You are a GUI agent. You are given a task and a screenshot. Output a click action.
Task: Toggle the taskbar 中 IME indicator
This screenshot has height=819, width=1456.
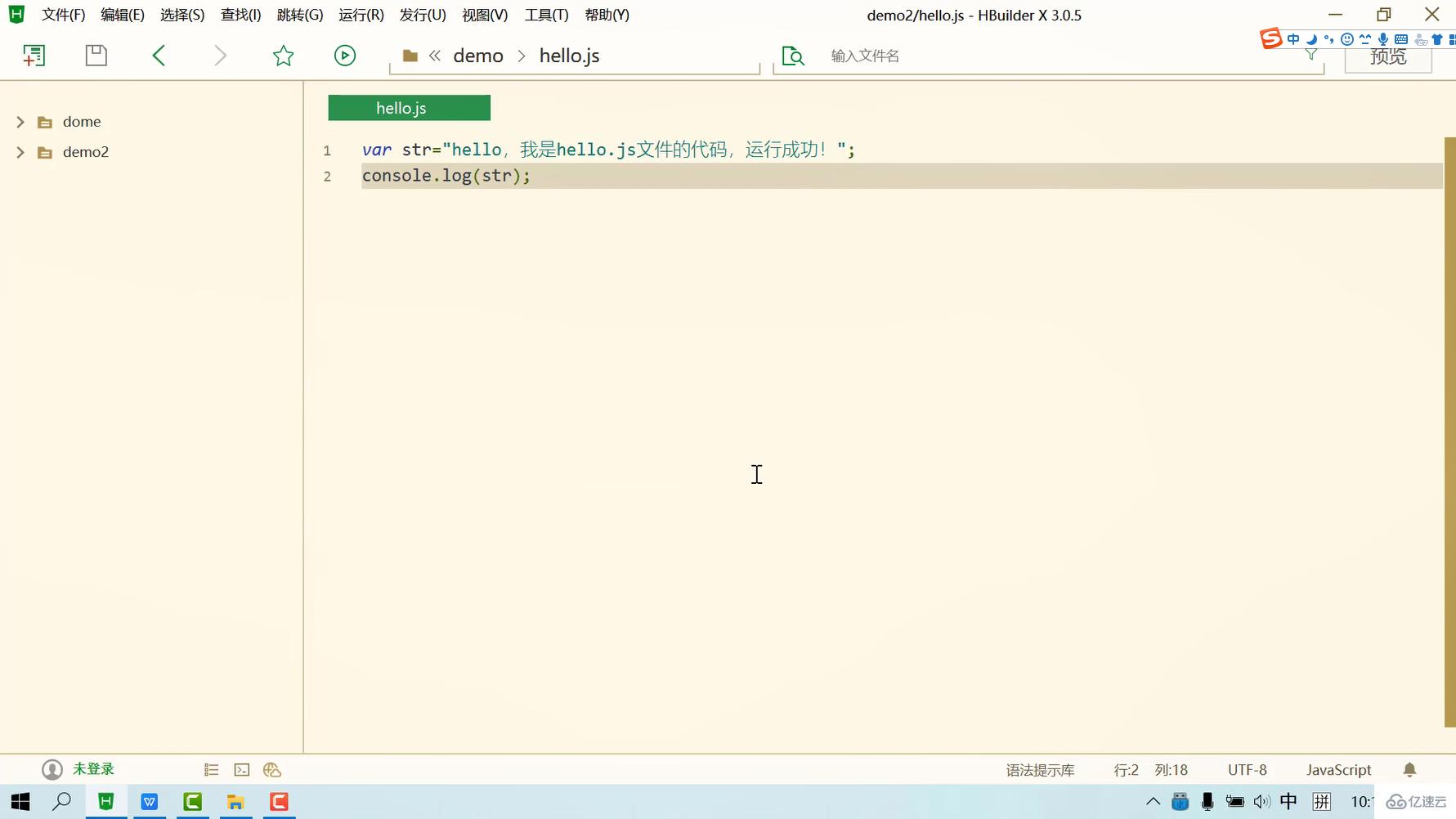click(1288, 802)
